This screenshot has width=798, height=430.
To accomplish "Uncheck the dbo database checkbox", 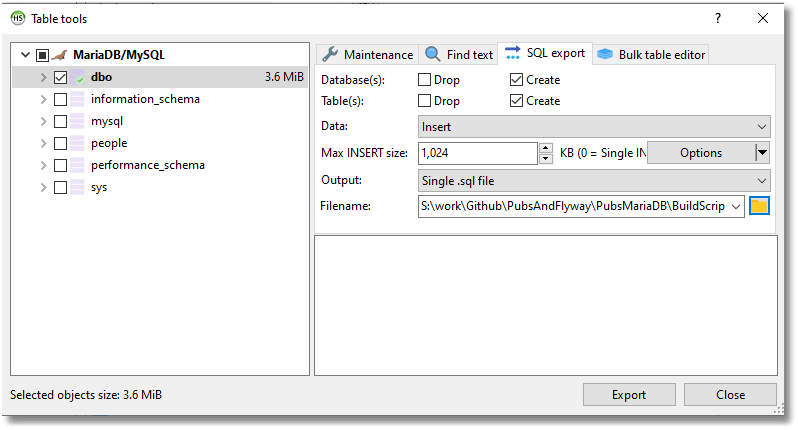I will (61, 77).
